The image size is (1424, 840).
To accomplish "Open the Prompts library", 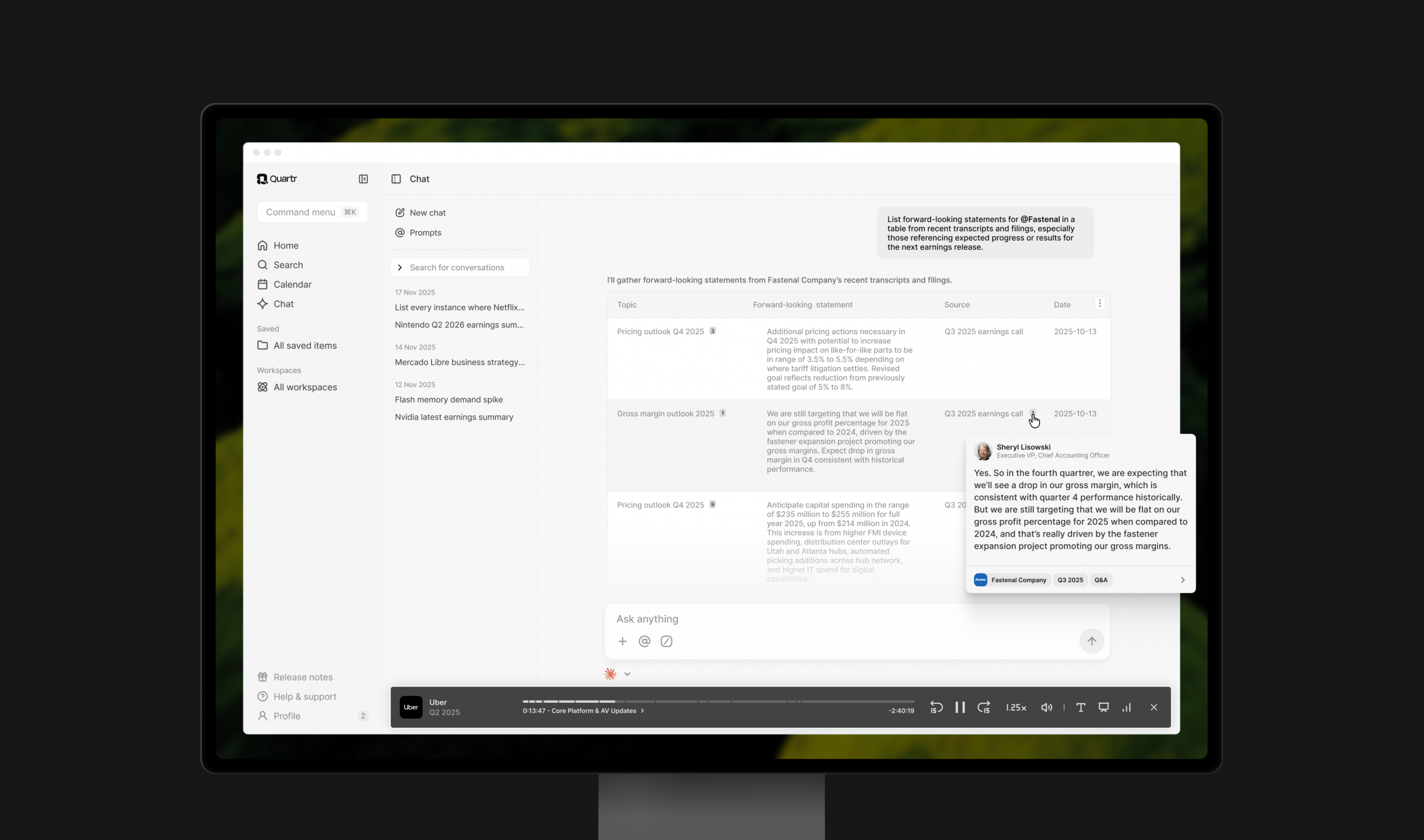I will (418, 232).
